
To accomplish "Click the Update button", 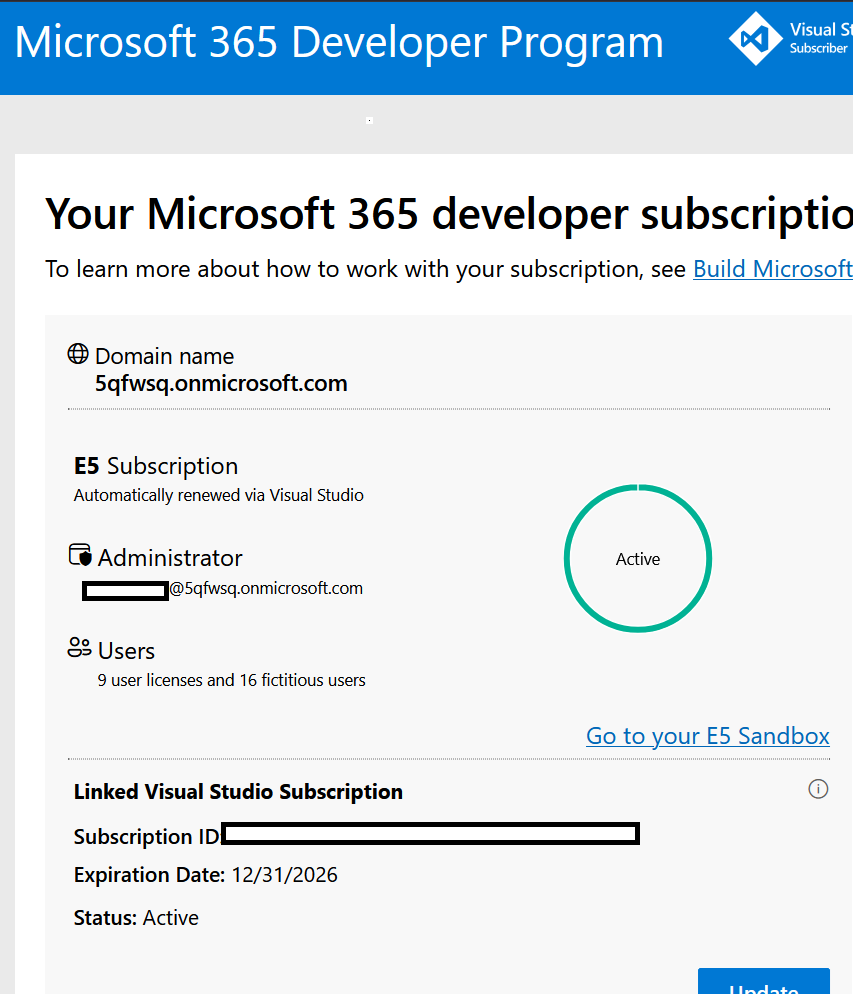I will pos(764,981).
